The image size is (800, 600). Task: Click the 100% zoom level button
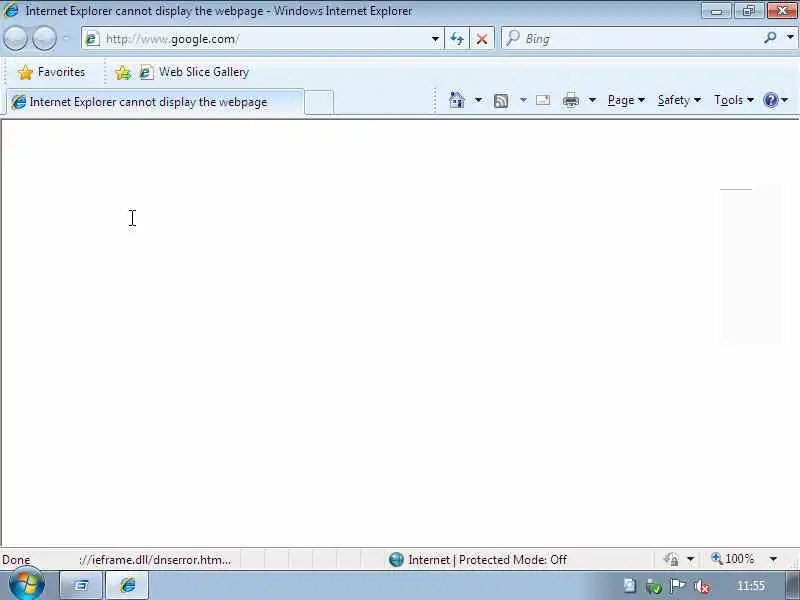click(732, 559)
